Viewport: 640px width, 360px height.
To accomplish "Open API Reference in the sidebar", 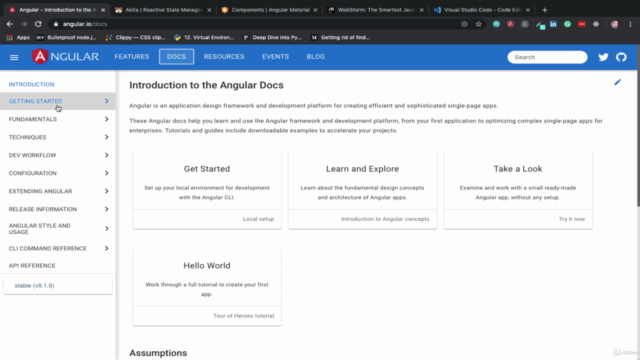I will [x=32, y=265].
